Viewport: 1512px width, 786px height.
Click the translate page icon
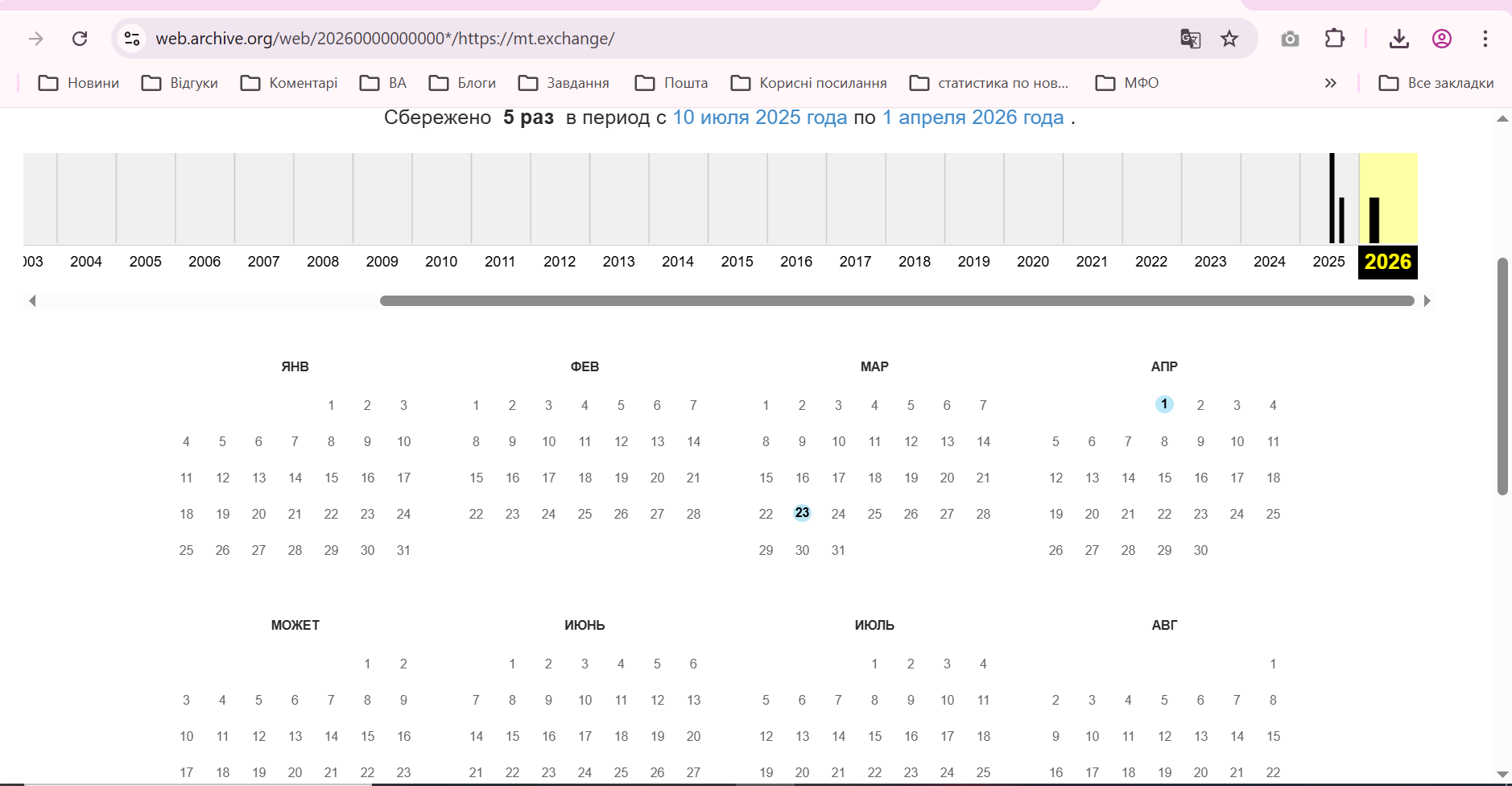coord(1190,39)
